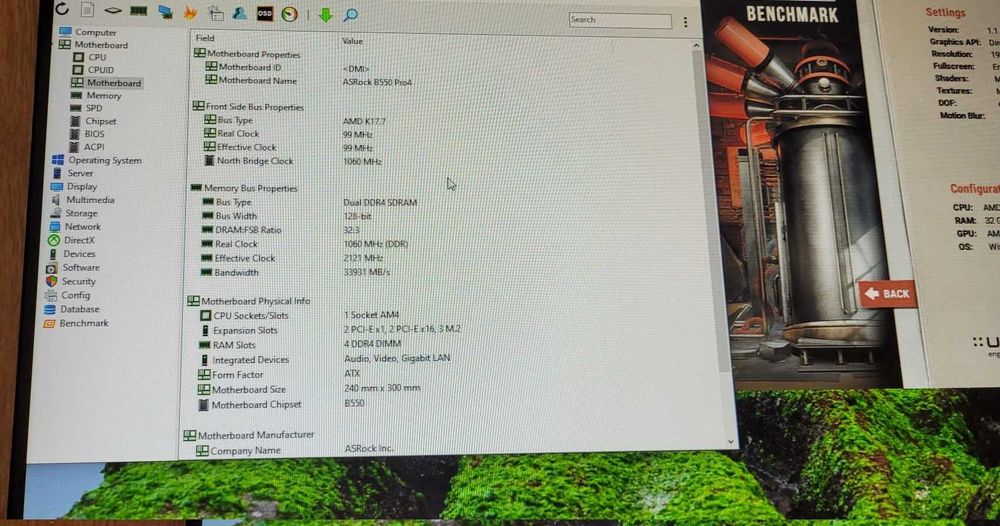This screenshot has width=1000, height=526.
Task: Click the Refresh arrow in the toolbar
Action: point(62,8)
